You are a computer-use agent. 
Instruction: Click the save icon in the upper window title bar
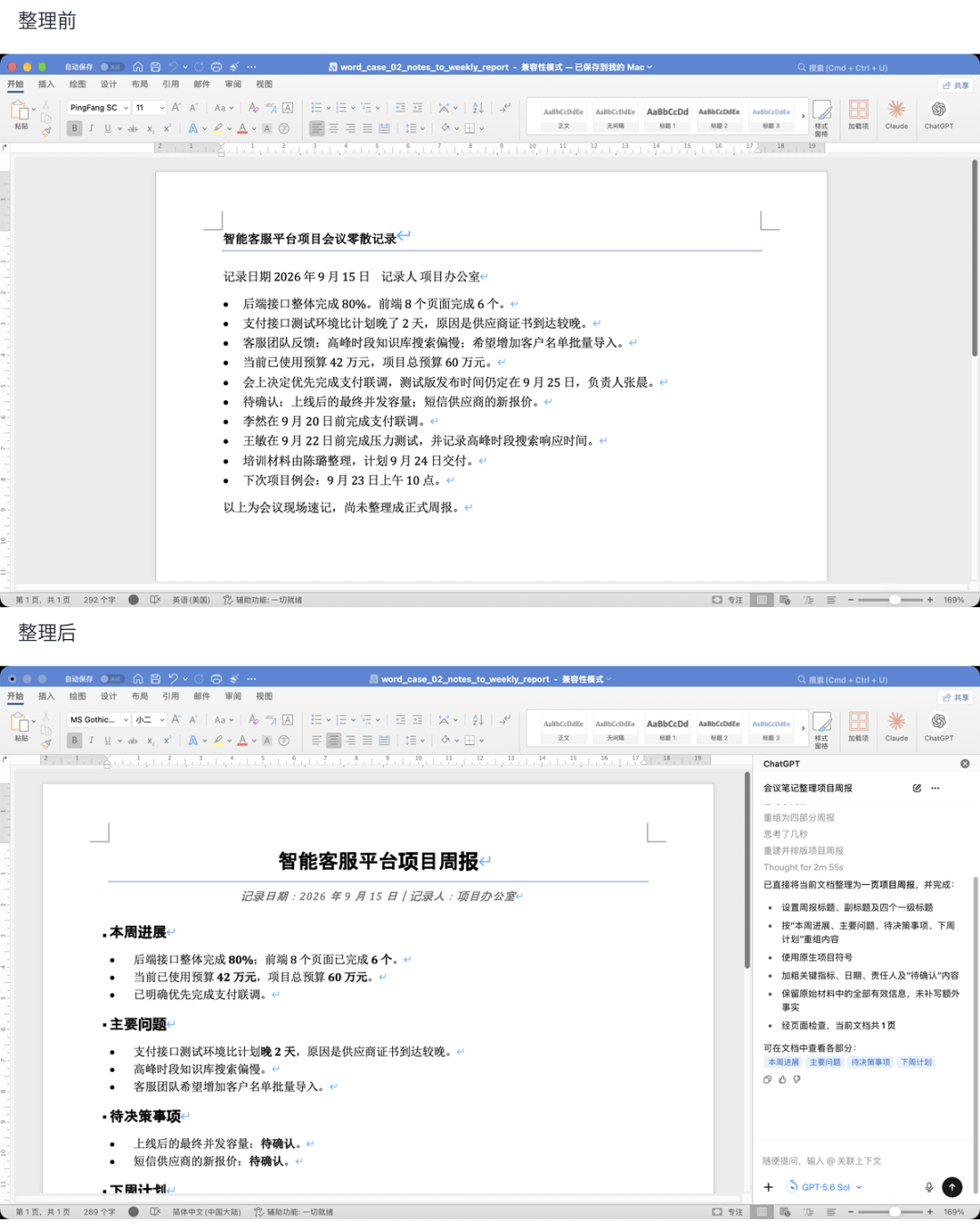[x=155, y=67]
